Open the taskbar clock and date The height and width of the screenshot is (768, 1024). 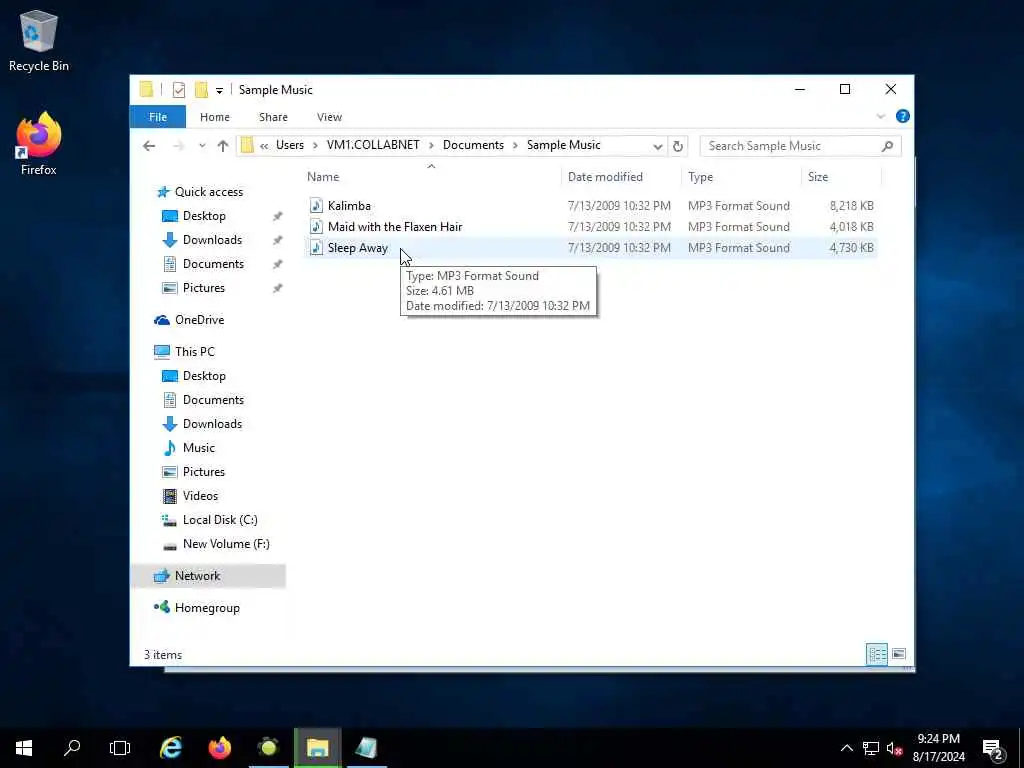click(x=938, y=748)
